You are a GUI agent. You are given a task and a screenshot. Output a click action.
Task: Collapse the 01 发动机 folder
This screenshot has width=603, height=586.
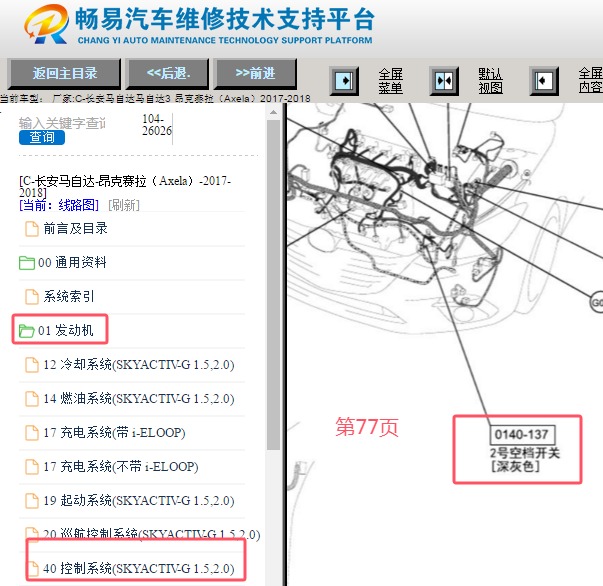[65, 330]
